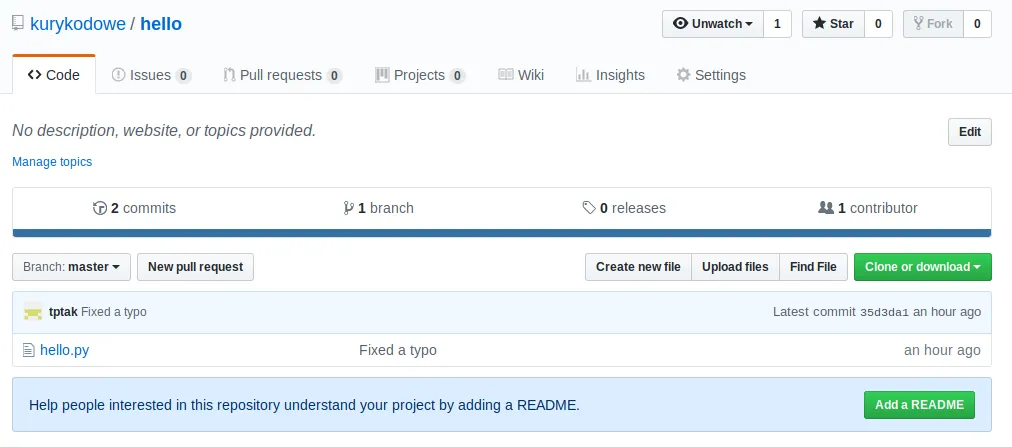Open the Unwatch notifications dropdown

713,24
